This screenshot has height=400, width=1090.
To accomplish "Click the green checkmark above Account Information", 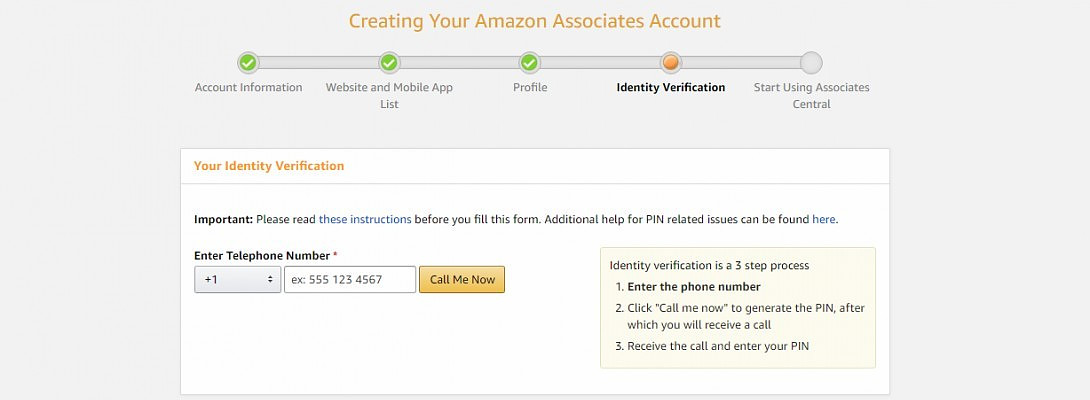I will click(x=248, y=63).
